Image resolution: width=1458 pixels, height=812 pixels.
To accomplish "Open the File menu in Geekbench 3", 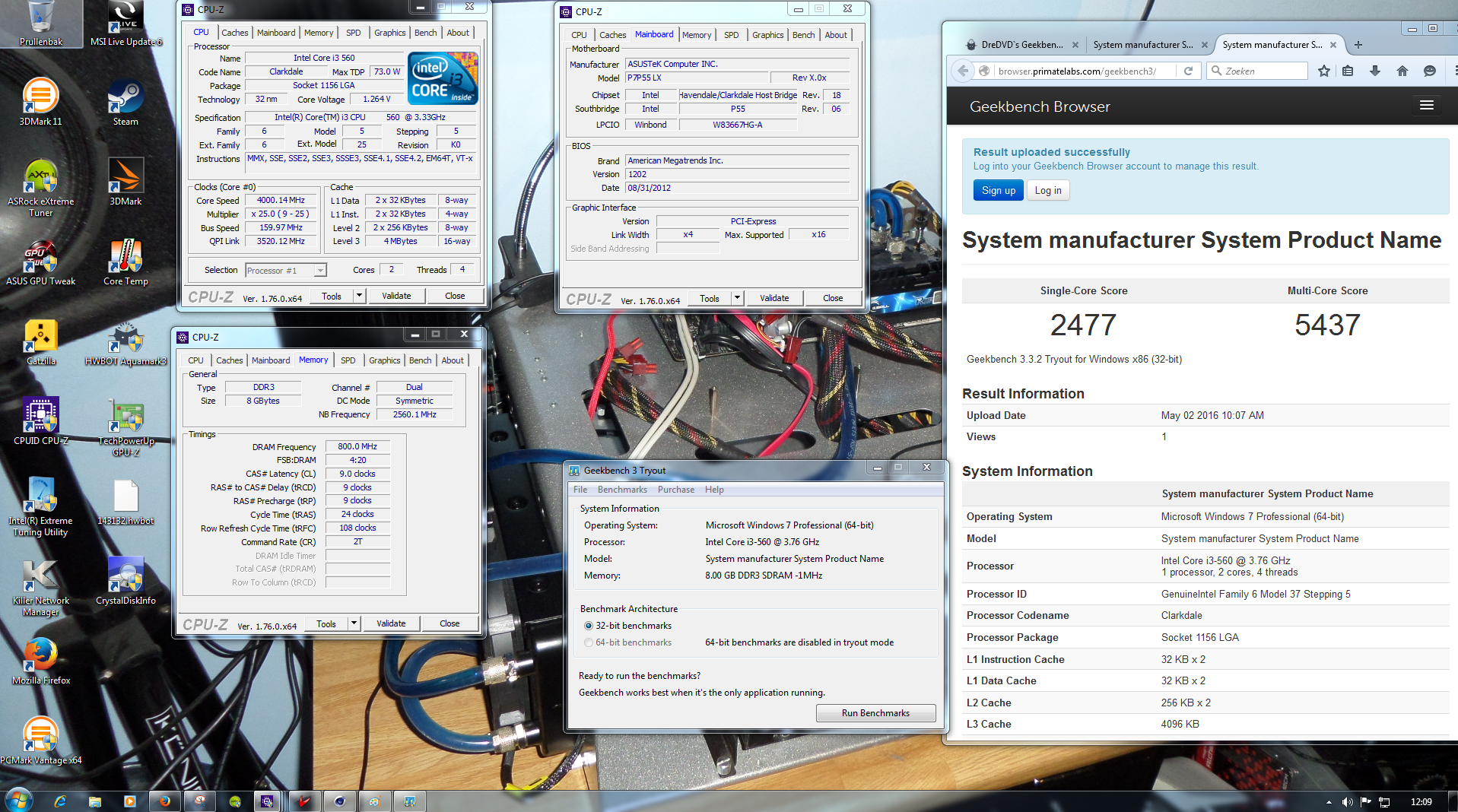I will [580, 490].
